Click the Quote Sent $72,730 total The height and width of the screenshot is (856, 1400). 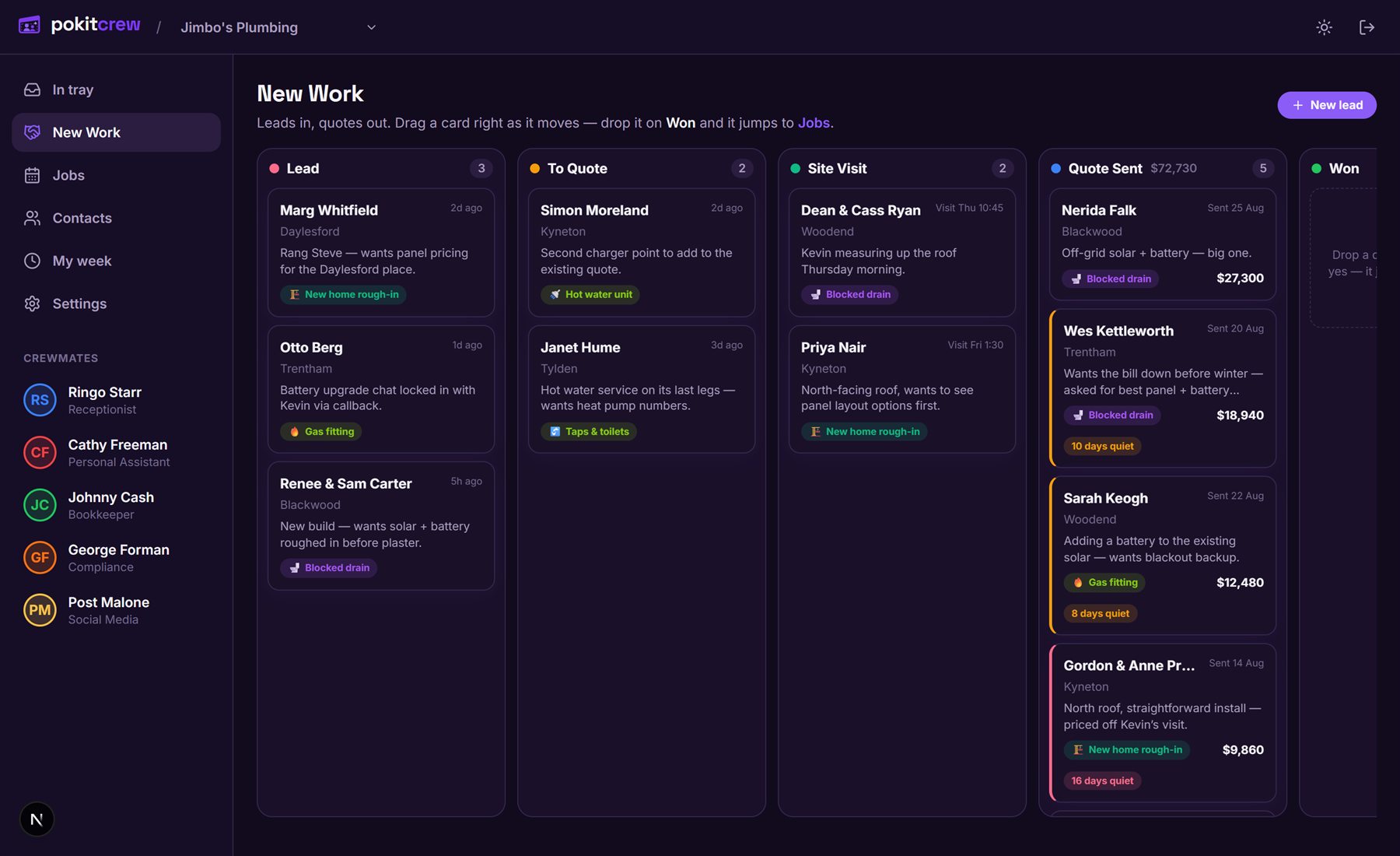coord(1174,168)
